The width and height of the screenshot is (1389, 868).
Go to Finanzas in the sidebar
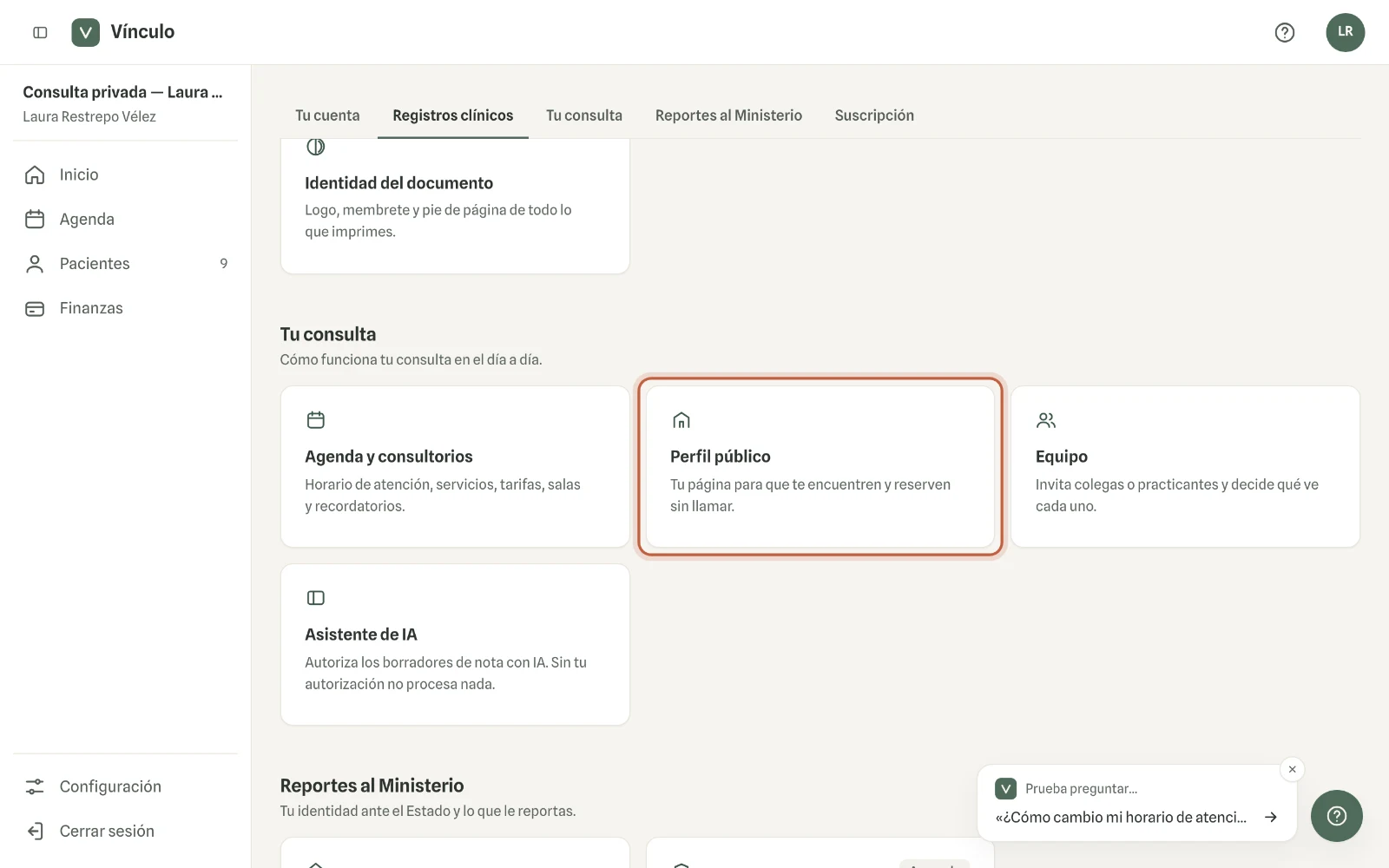(126, 308)
